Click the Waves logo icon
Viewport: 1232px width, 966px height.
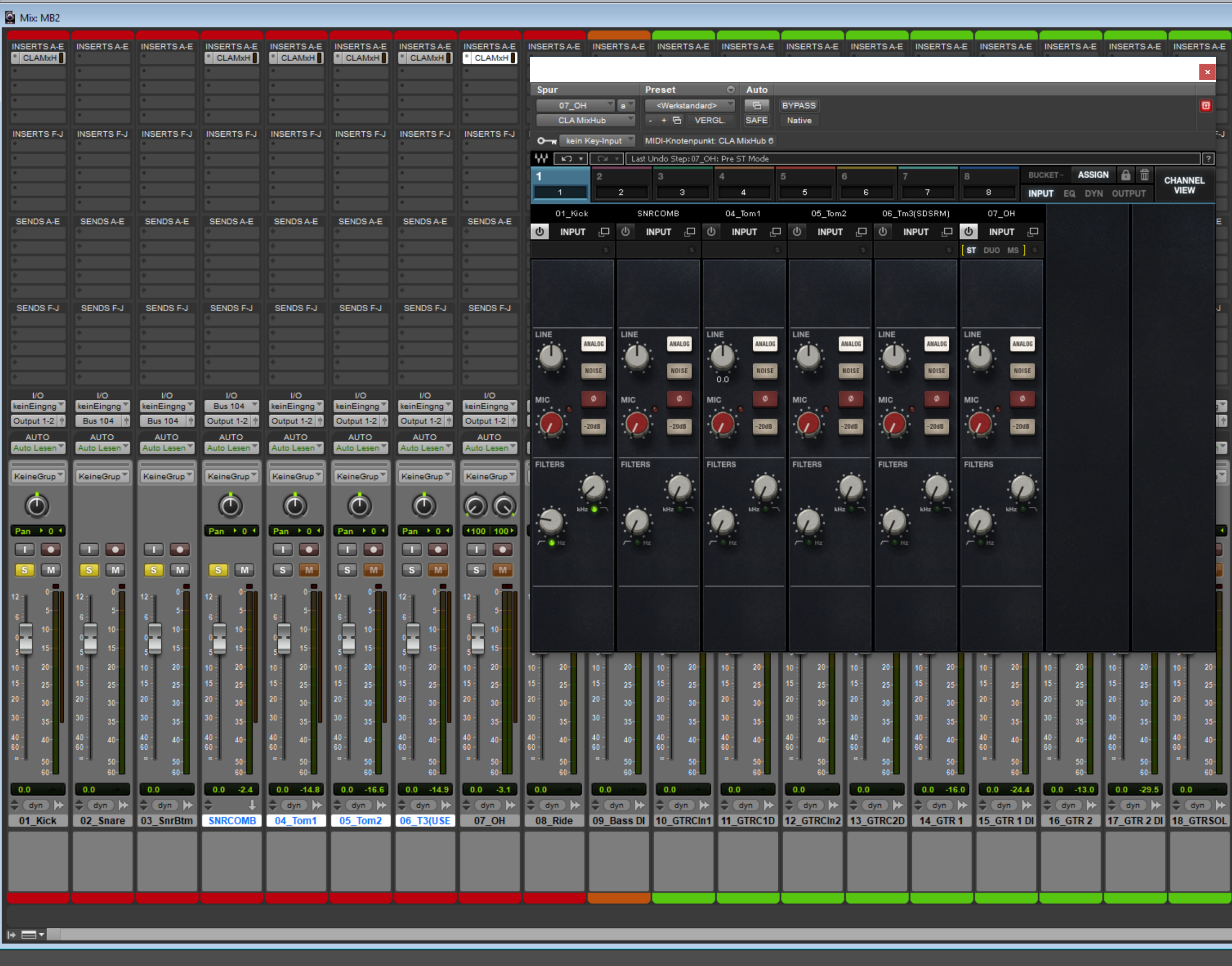pos(541,159)
